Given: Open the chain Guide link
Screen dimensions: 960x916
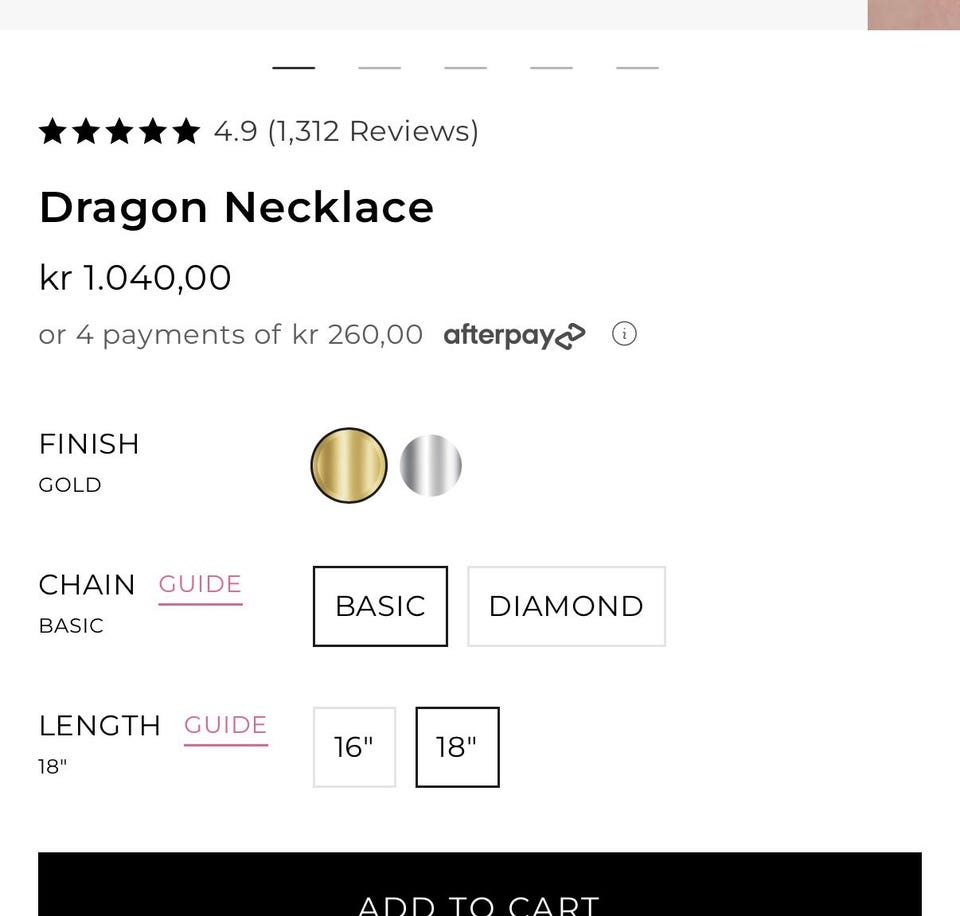Looking at the screenshot, I should tap(200, 585).
